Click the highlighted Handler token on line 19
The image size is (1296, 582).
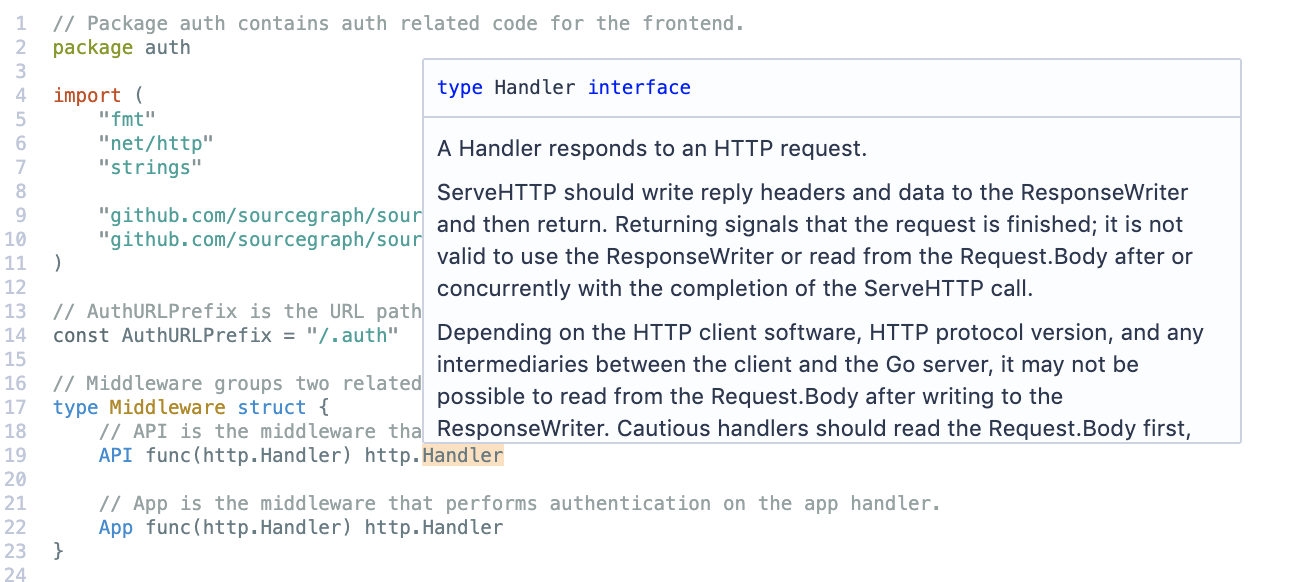point(463,456)
